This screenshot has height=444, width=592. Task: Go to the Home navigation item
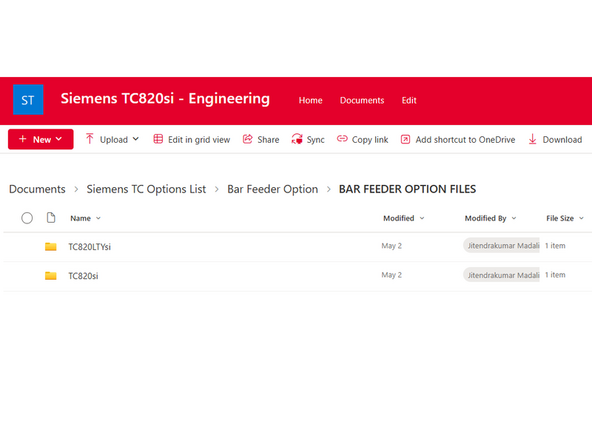point(310,100)
